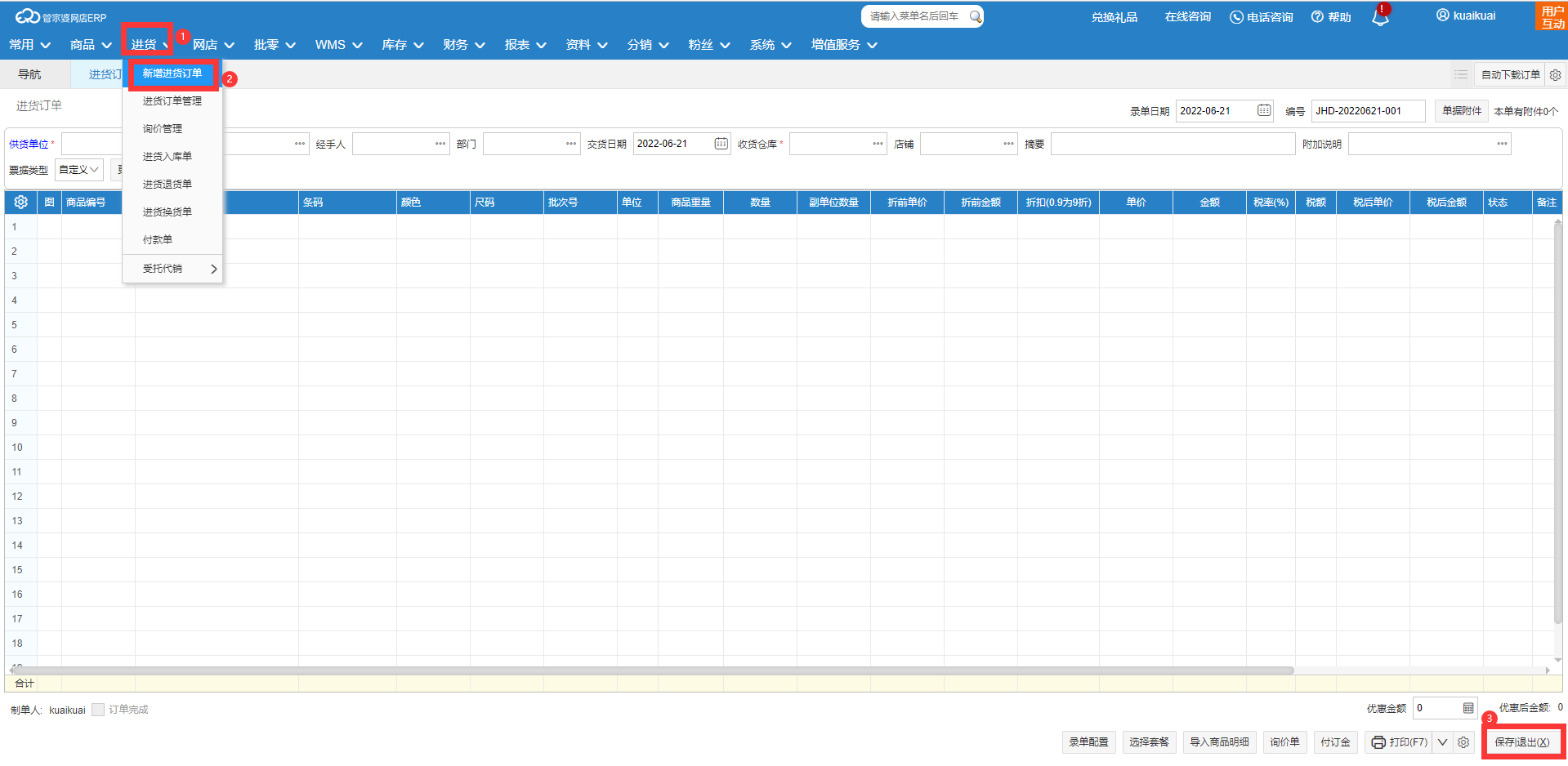This screenshot has height=766, width=1568.
Task: Click the ellipsis picker in 供货单位 field
Action: tap(300, 144)
